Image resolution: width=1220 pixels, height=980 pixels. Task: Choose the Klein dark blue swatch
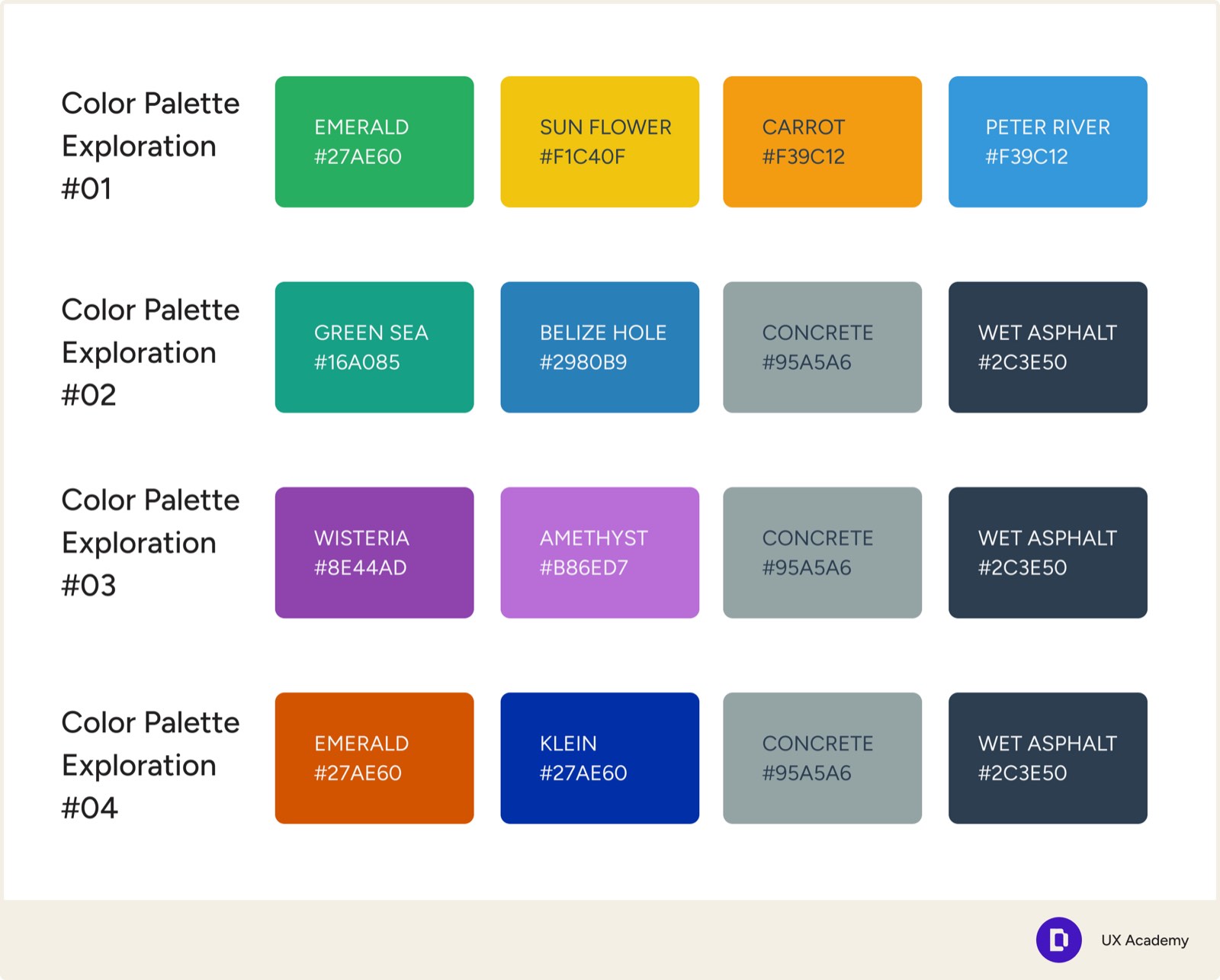[x=600, y=758]
